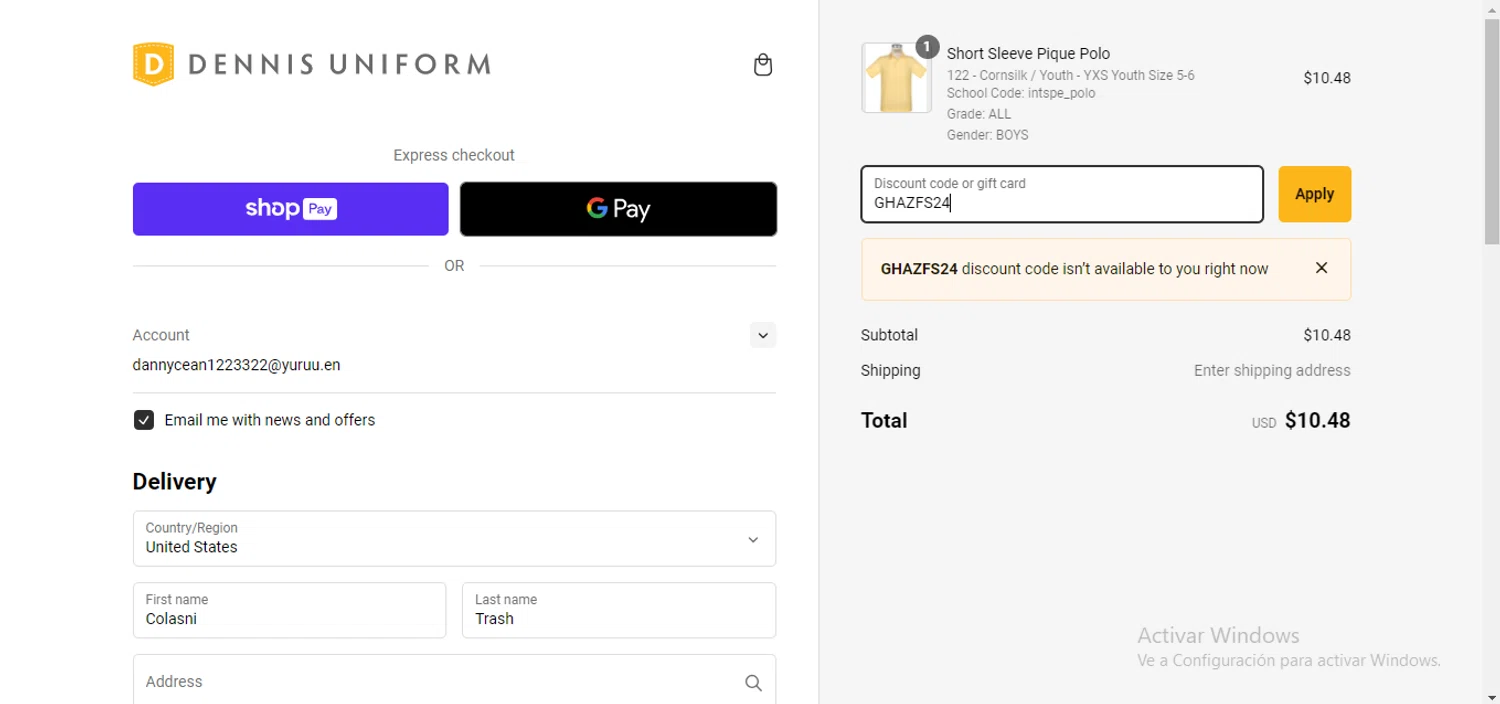Open the Short Sleeve Pique Polo thumbnail
This screenshot has height=704, width=1500.
click(896, 78)
